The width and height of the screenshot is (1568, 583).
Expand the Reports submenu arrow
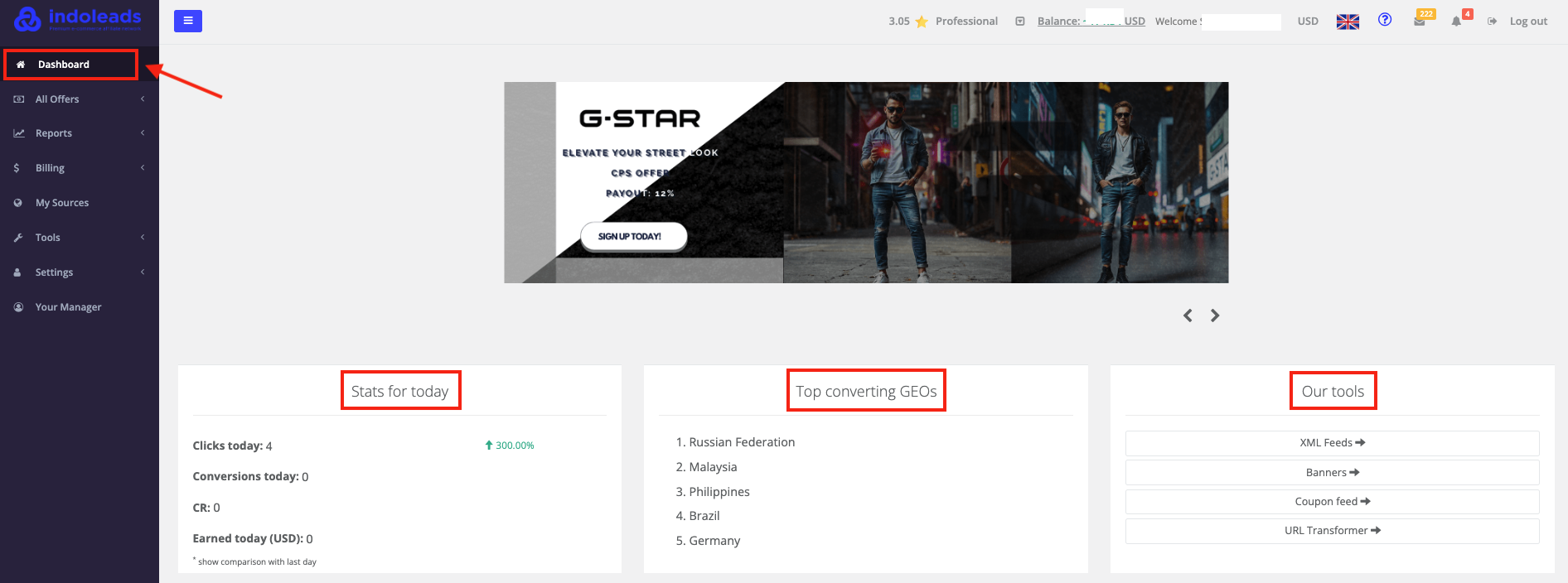[143, 133]
